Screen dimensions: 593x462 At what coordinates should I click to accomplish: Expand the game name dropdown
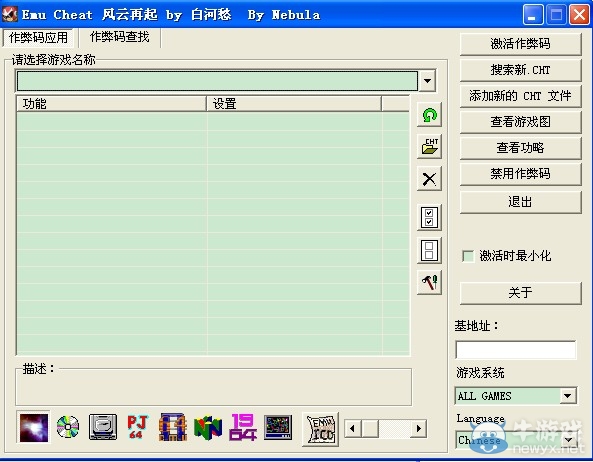coord(427,81)
